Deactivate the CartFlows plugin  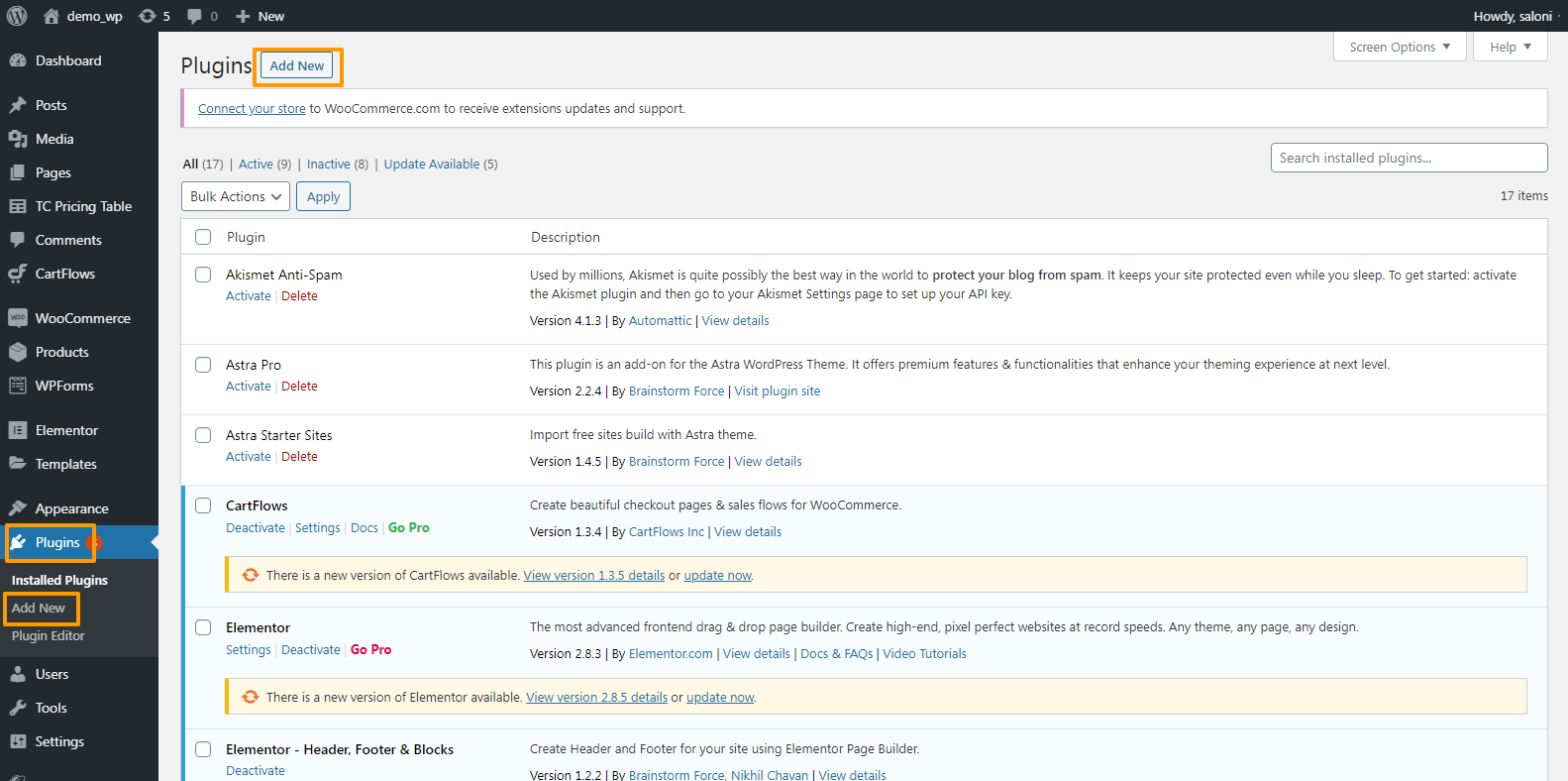click(256, 528)
